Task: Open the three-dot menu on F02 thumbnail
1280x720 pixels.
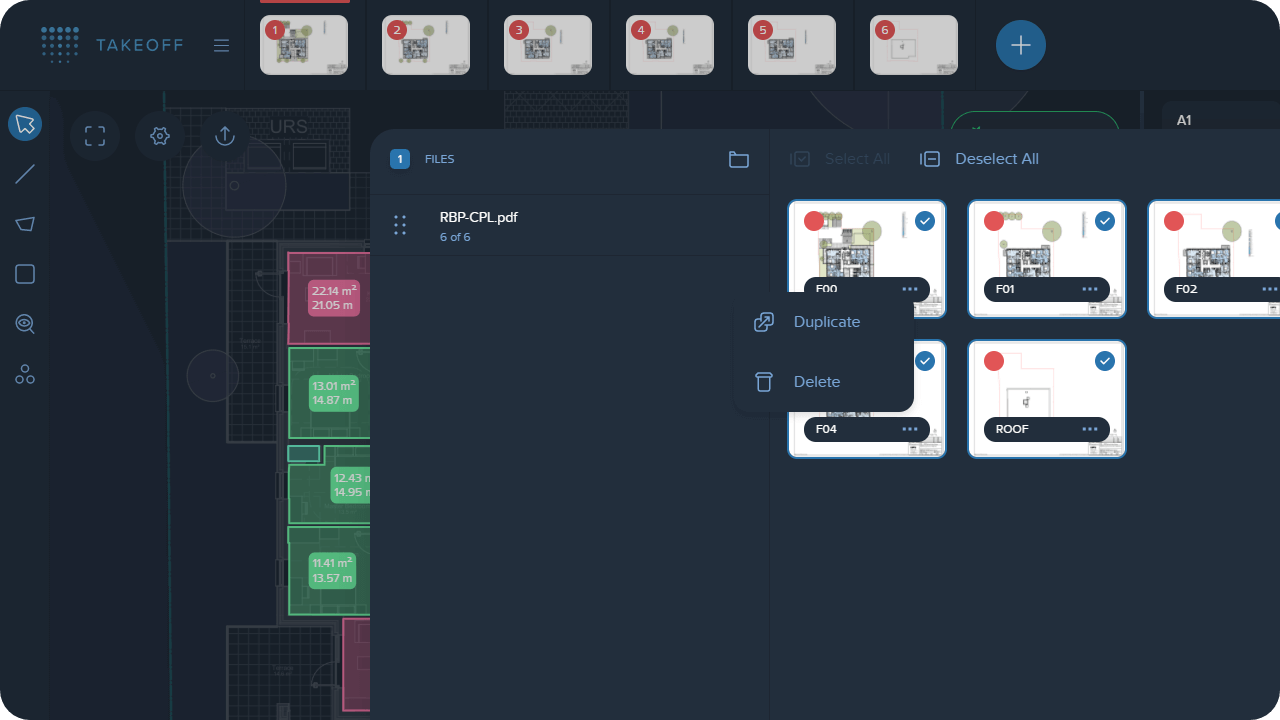Action: (x=1269, y=289)
